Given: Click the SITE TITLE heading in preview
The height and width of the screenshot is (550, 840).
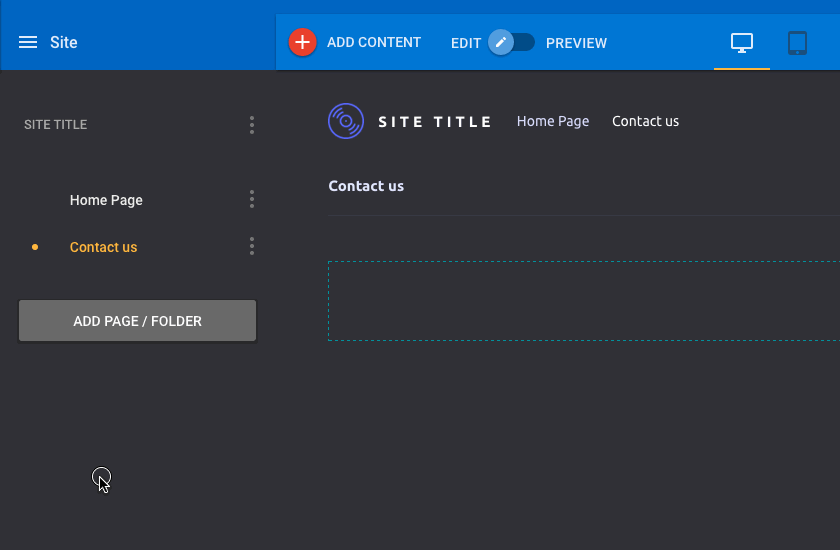Looking at the screenshot, I should click(x=435, y=122).
